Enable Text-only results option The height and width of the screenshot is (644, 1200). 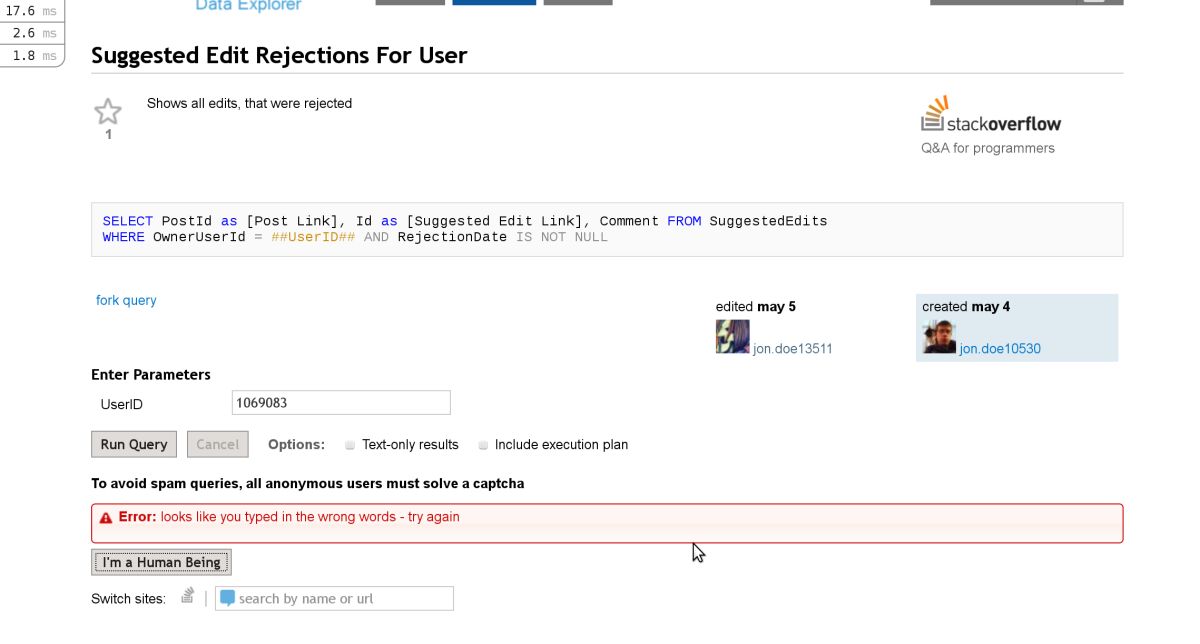coord(350,445)
